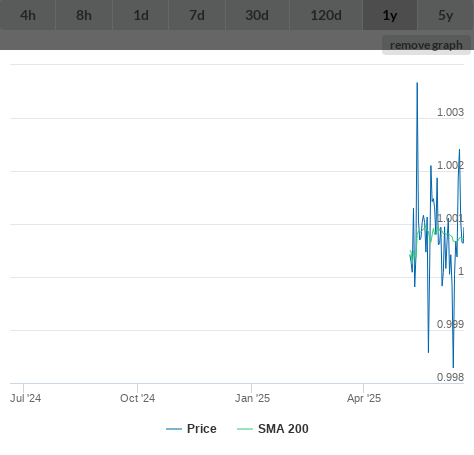This screenshot has width=474, height=455.
Task: Click the green SMA 200 line swatch
Action: 245,429
